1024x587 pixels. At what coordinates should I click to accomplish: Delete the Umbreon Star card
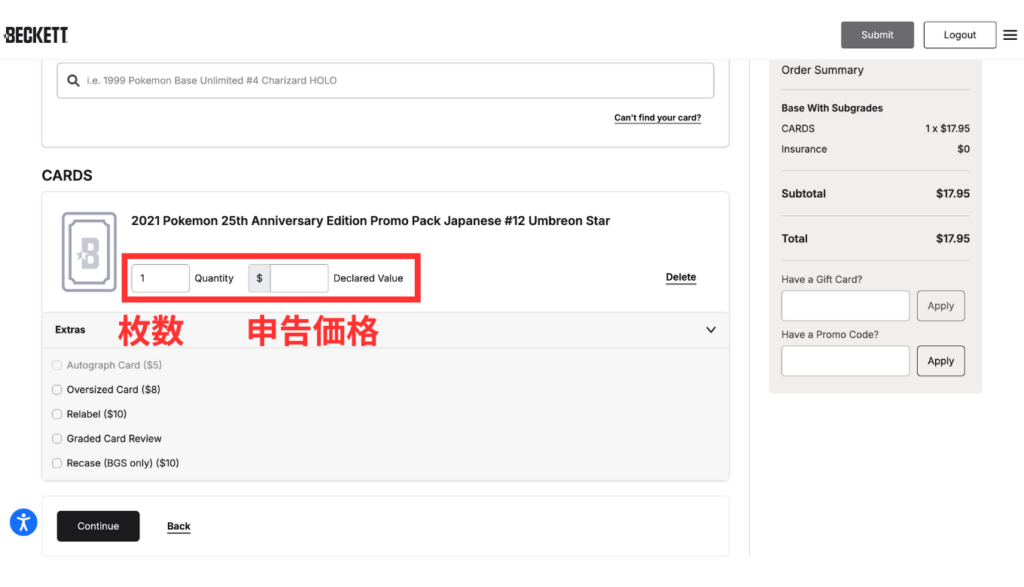680,277
